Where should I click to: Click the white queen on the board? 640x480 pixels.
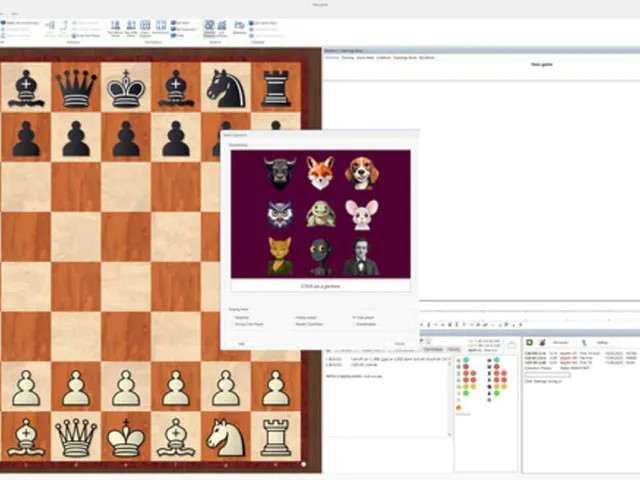click(x=76, y=437)
